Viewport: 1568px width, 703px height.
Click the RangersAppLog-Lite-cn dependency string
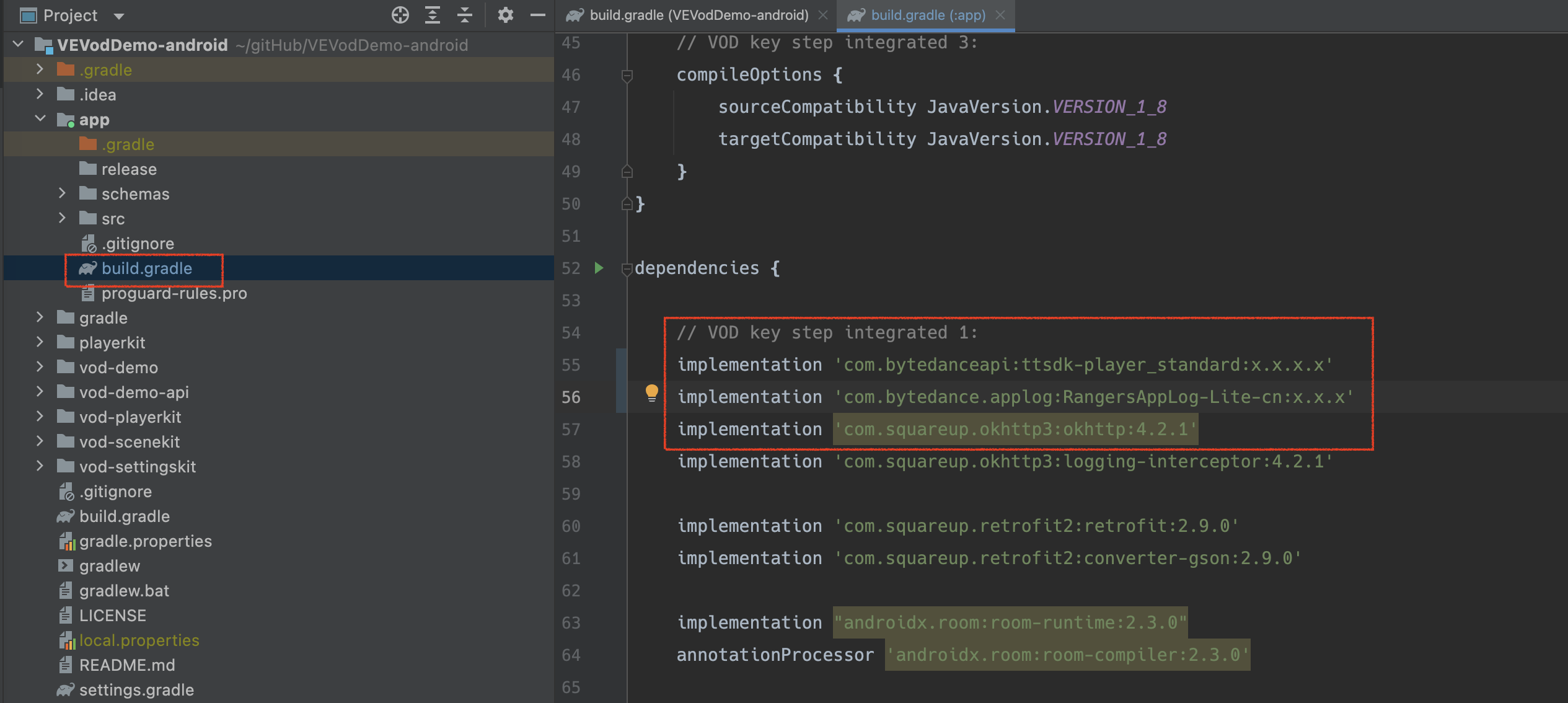[1093, 397]
